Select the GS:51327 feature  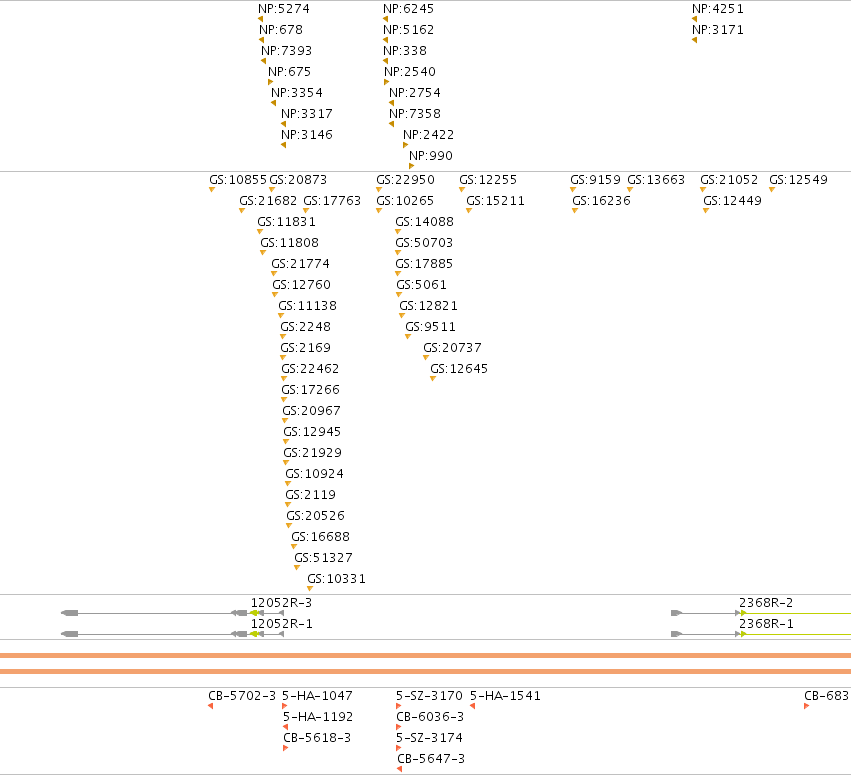pos(323,558)
